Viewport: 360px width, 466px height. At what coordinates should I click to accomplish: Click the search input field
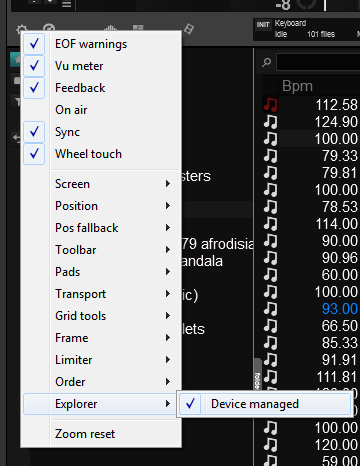[318, 62]
